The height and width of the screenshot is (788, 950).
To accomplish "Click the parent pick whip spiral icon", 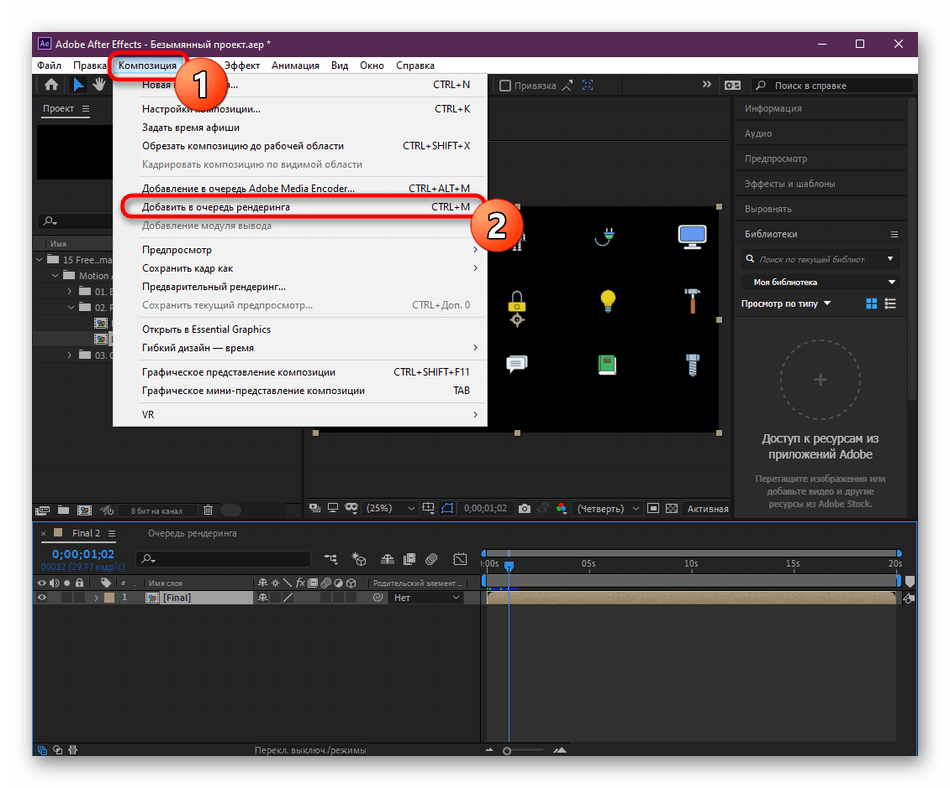I will (378, 598).
